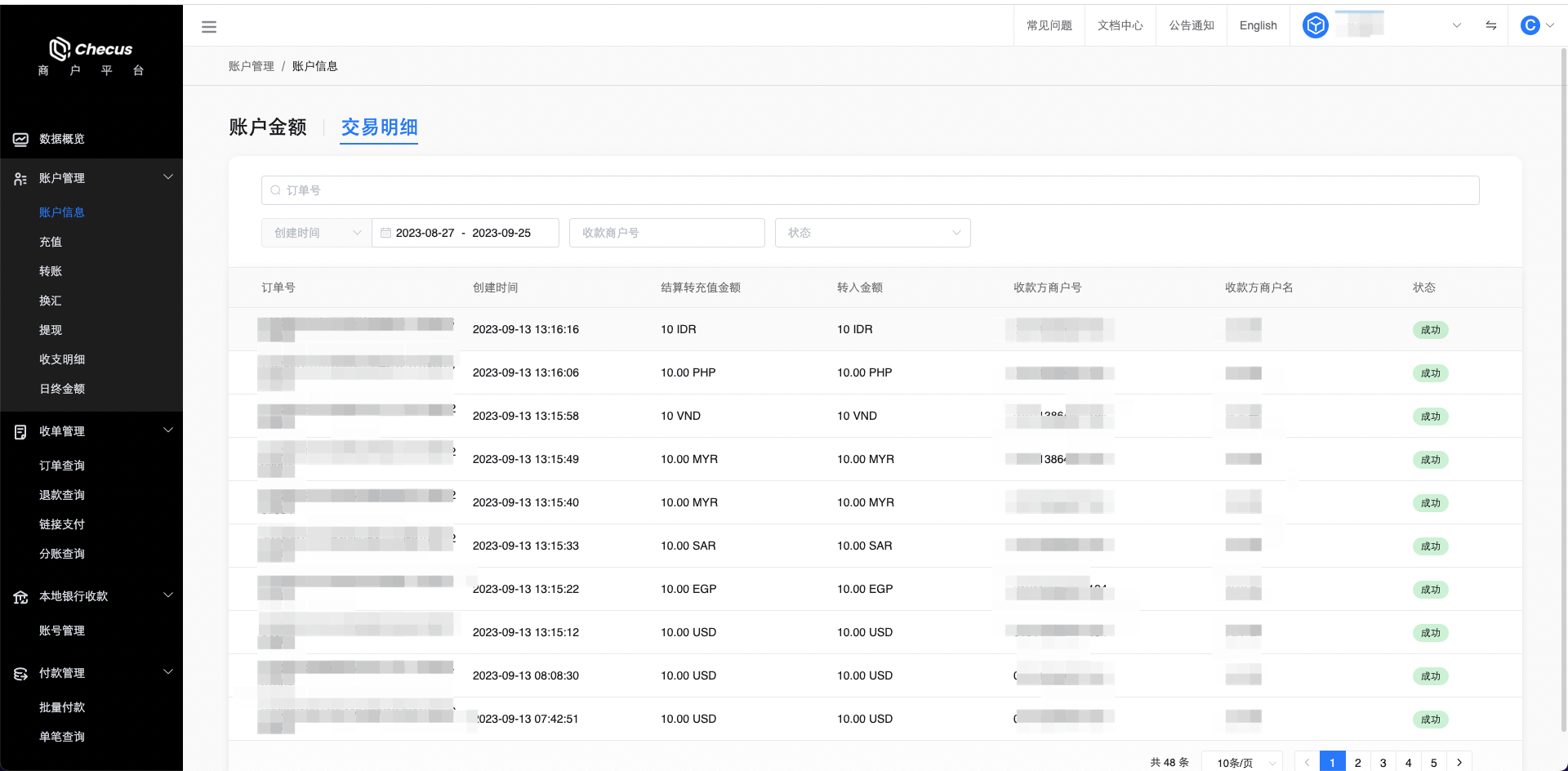
Task: Collapse the 本地银行收款 menu chevron
Action: 168,595
